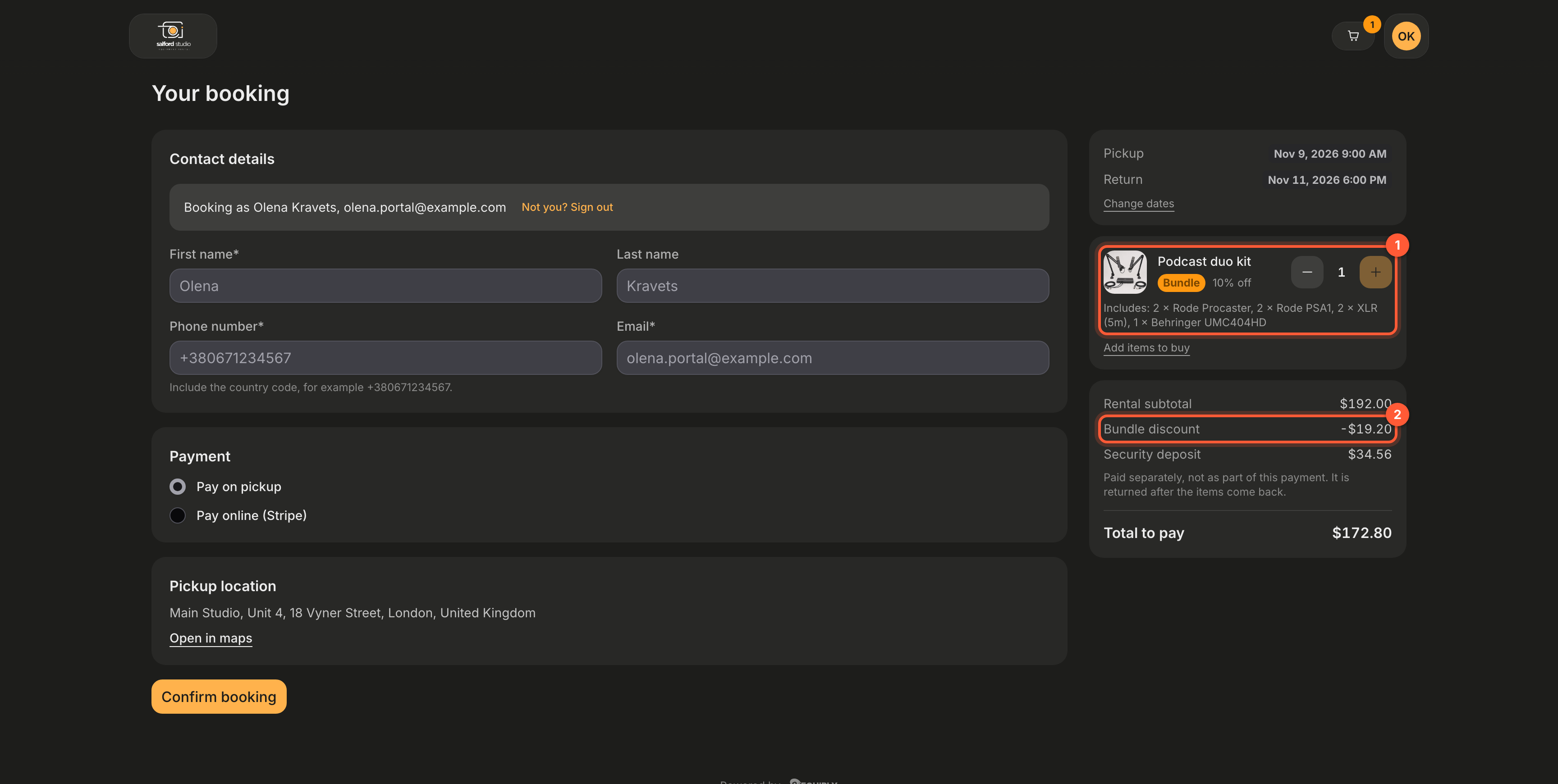Select Pay online (Stripe) option
The height and width of the screenshot is (784, 1558).
tap(177, 515)
